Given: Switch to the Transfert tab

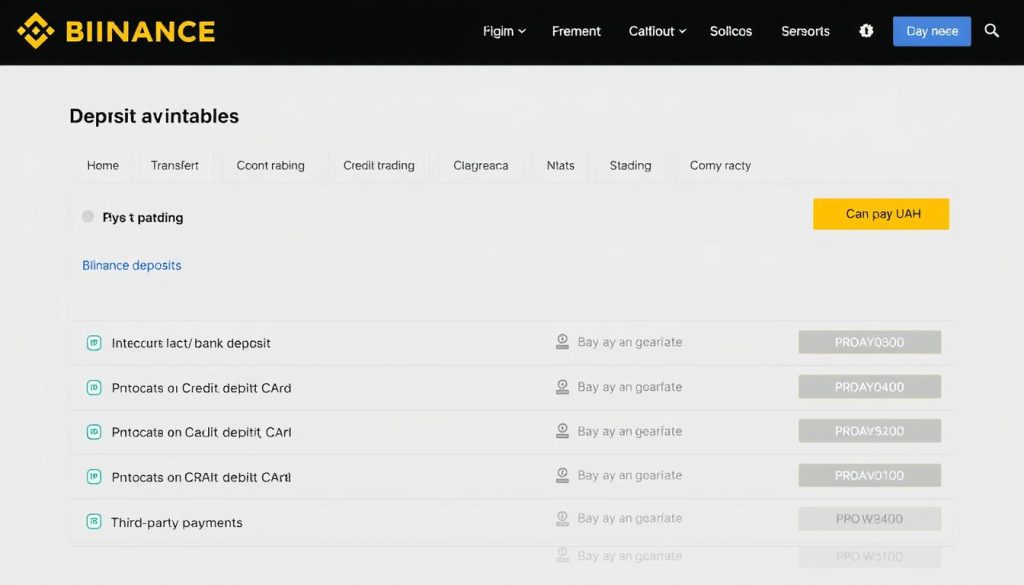Looking at the screenshot, I should click(174, 166).
